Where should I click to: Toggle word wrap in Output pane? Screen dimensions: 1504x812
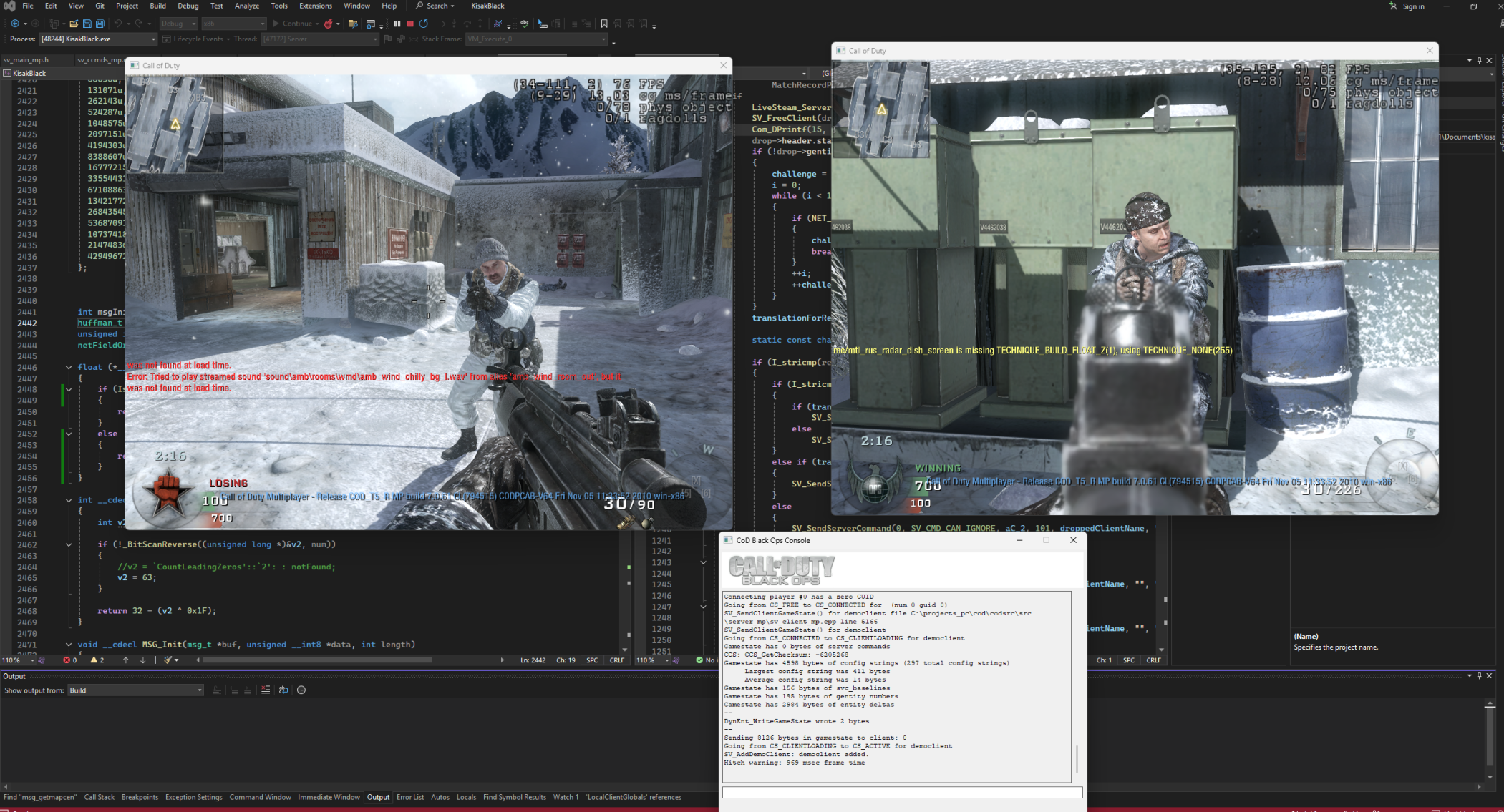(283, 690)
